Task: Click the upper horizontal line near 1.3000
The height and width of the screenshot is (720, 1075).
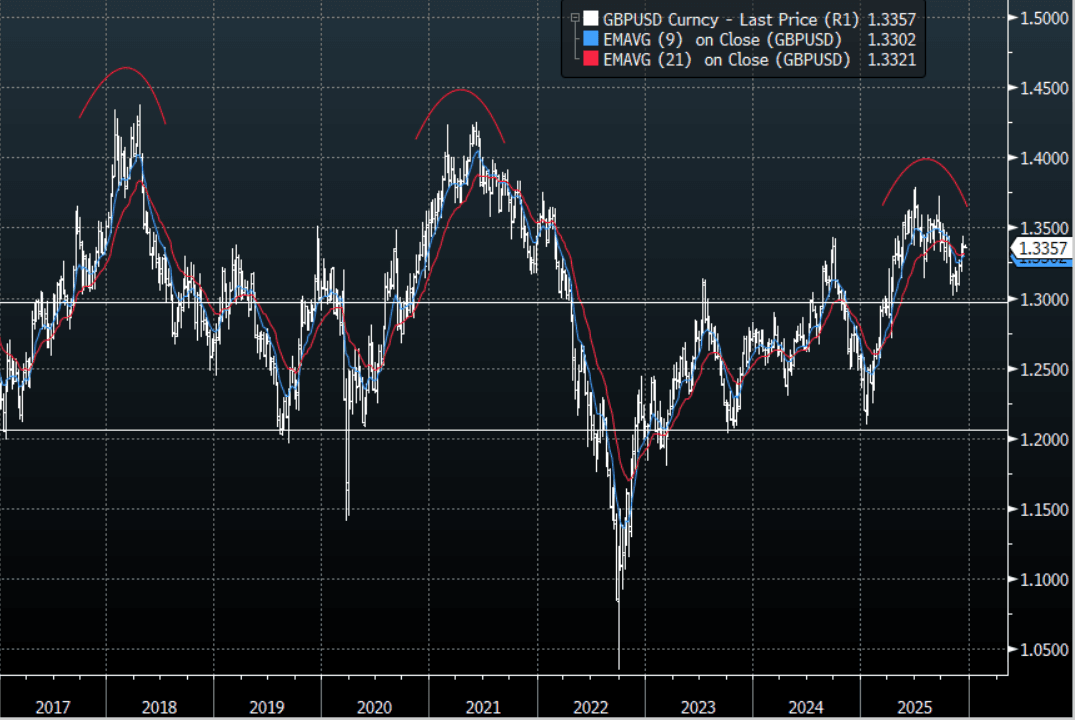Action: (500, 301)
